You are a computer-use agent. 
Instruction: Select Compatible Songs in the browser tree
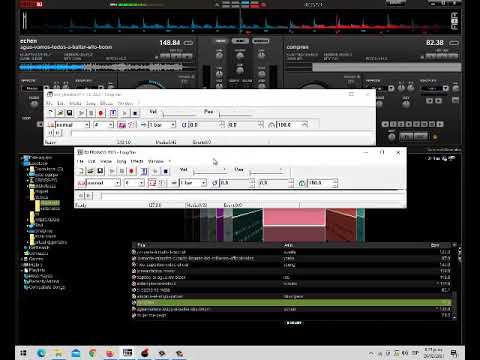click(47, 287)
